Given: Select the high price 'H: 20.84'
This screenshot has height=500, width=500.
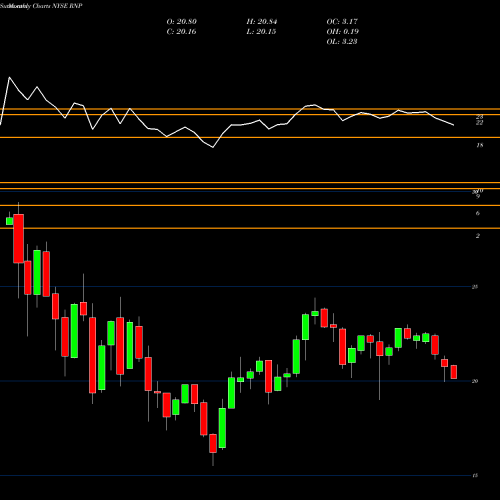Looking at the screenshot, I should 262,22.
